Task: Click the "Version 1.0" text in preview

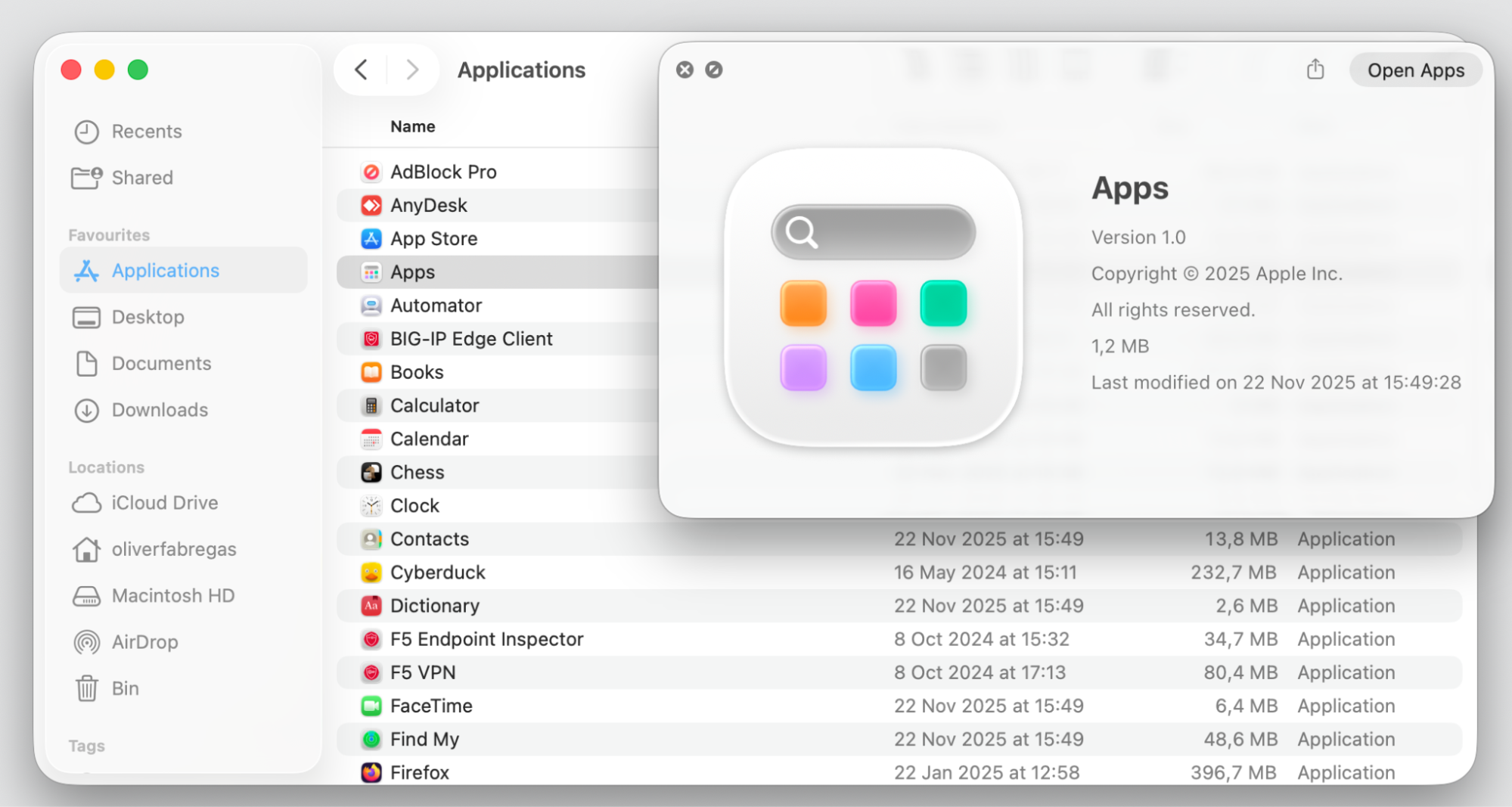Action: [x=1138, y=237]
